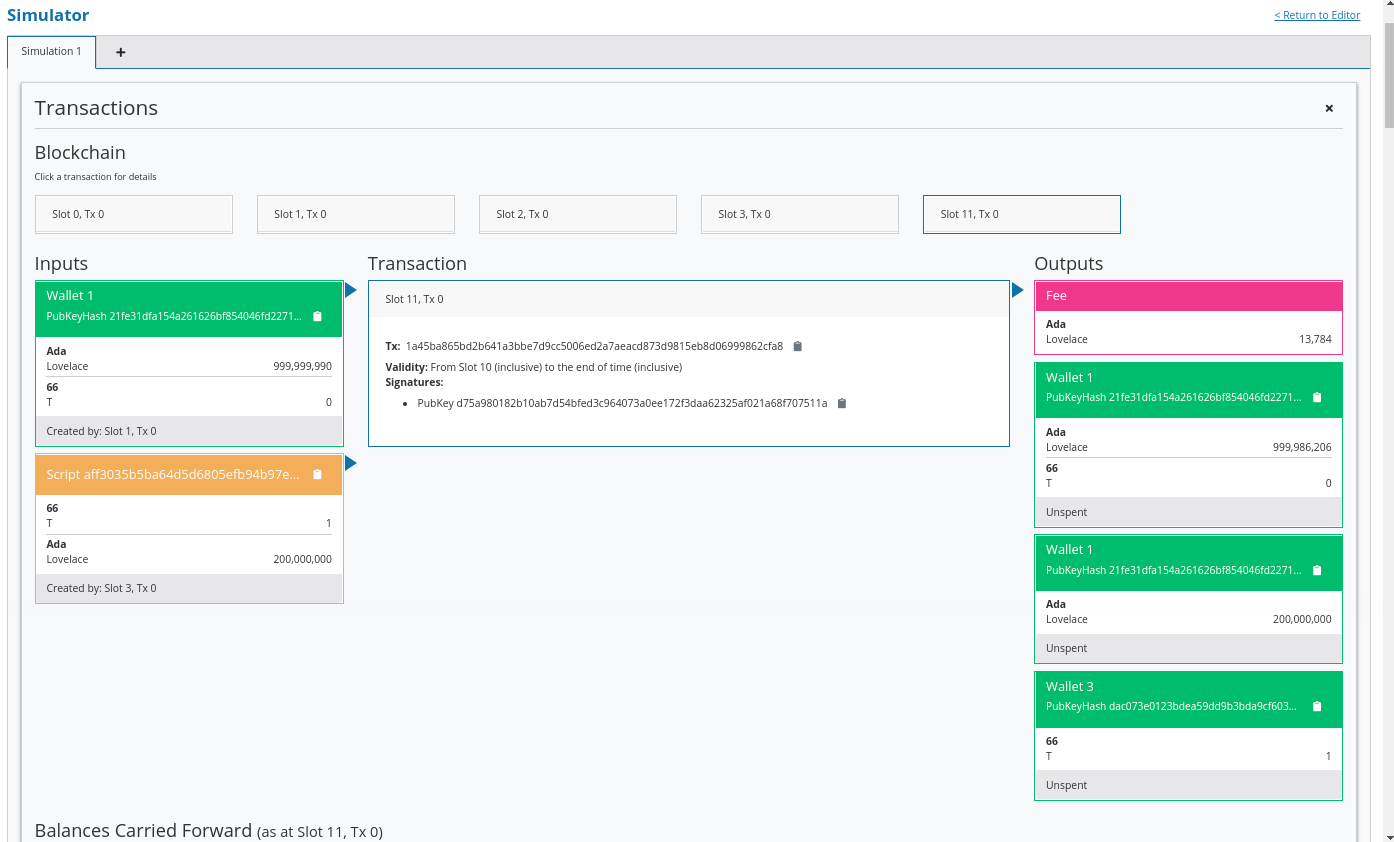
Task: Switch to Simulation 1 tab
Action: [x=51, y=52]
